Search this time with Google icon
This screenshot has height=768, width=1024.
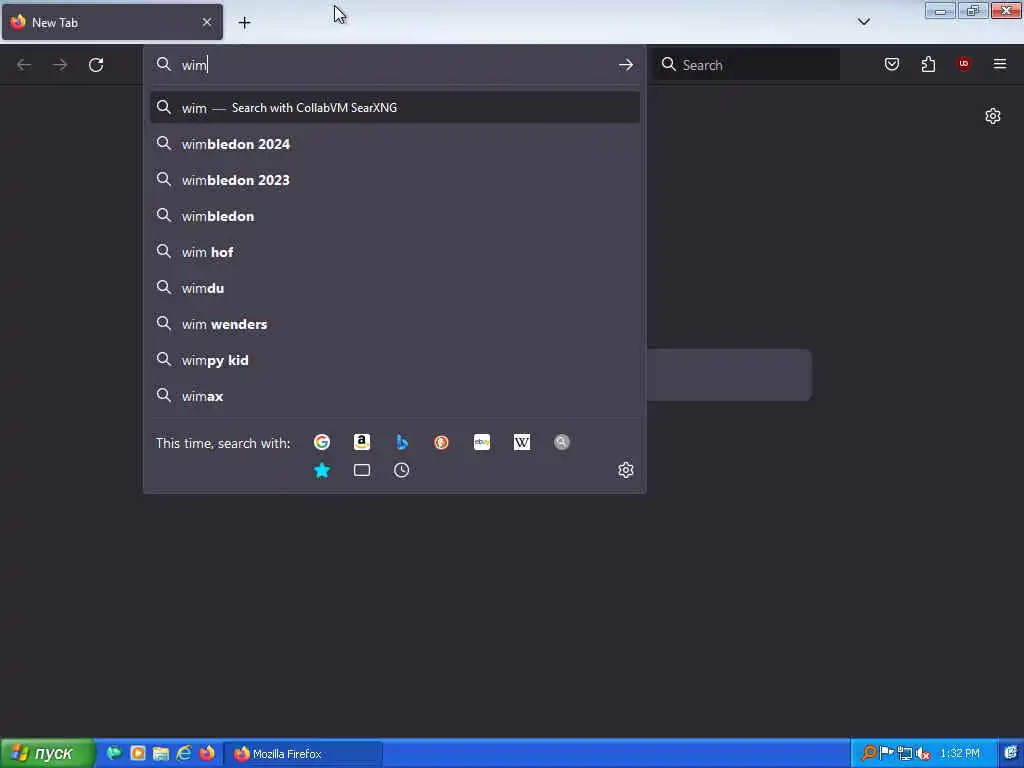(321, 442)
